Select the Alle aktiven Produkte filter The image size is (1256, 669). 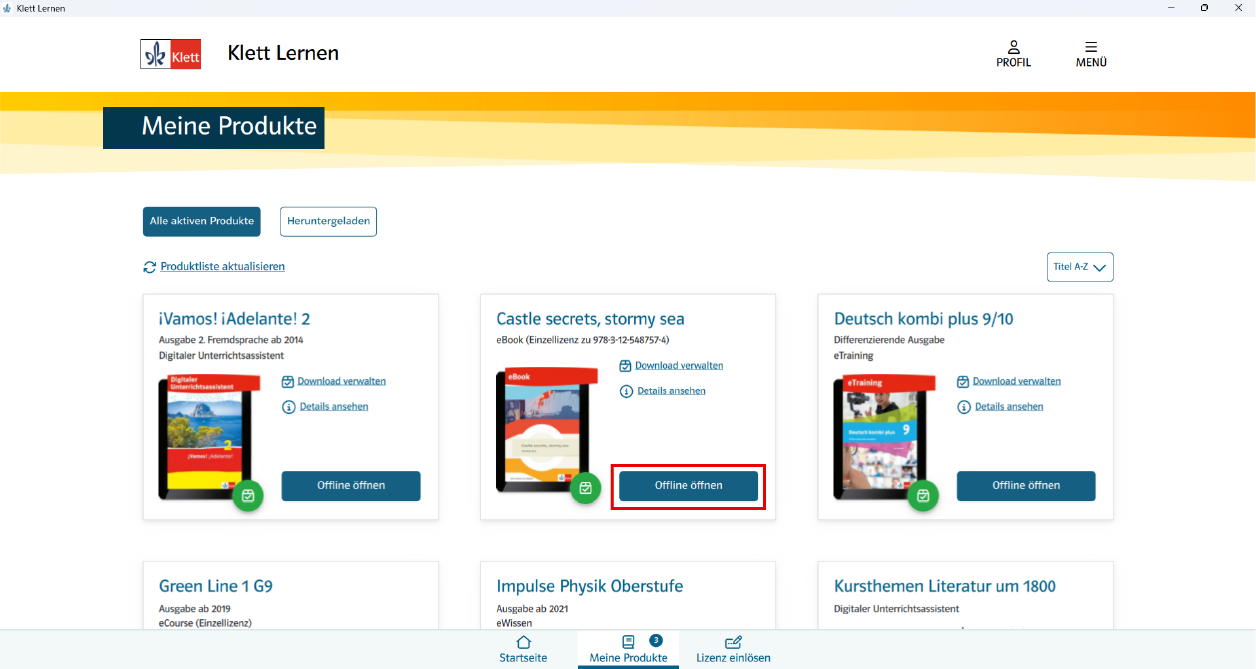click(x=202, y=221)
